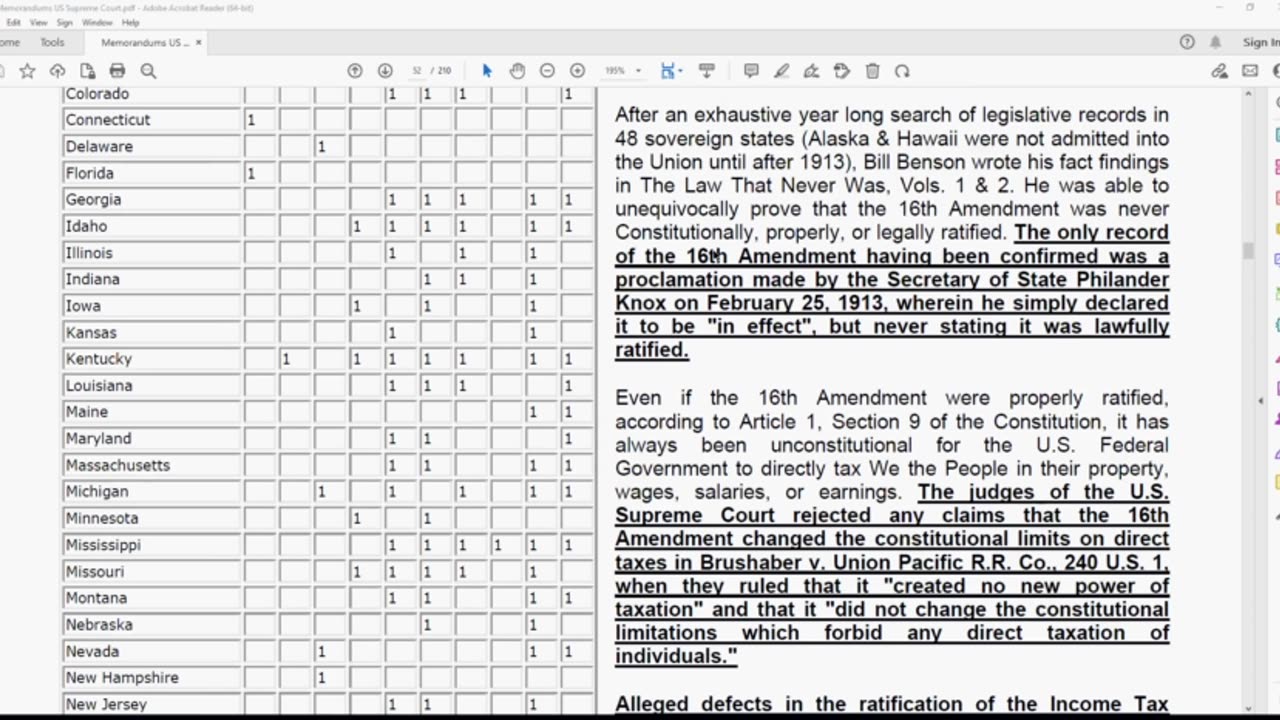Click the Kentucky row label
This screenshot has width=1280, height=720.
(98, 359)
